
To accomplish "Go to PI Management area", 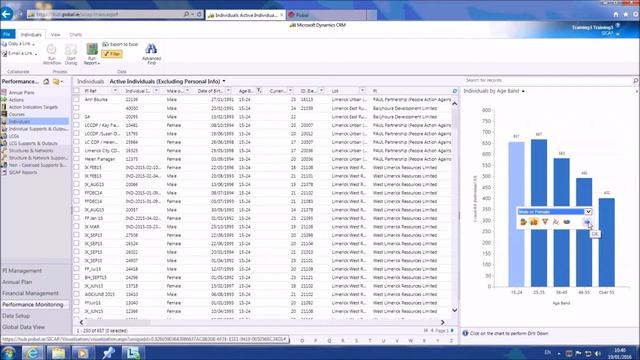I will point(22,271).
